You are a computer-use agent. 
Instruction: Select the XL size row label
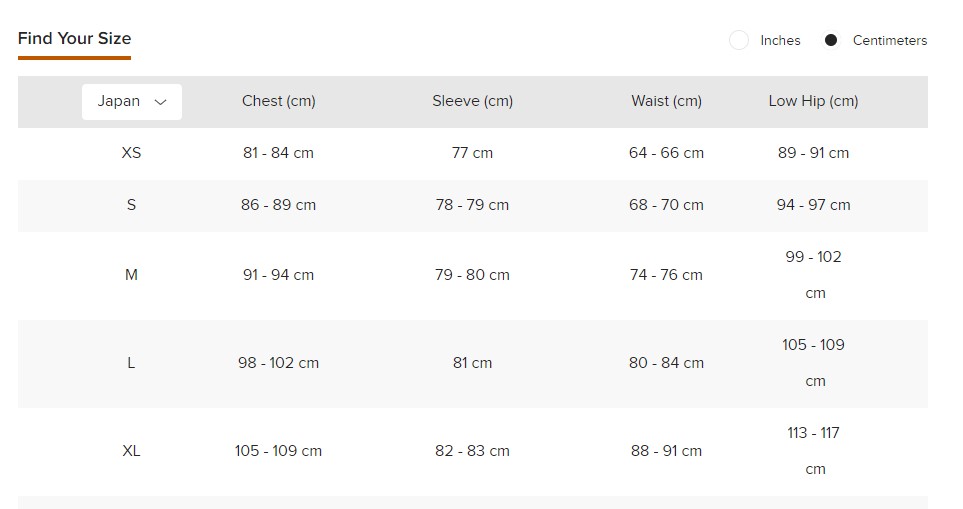131,451
